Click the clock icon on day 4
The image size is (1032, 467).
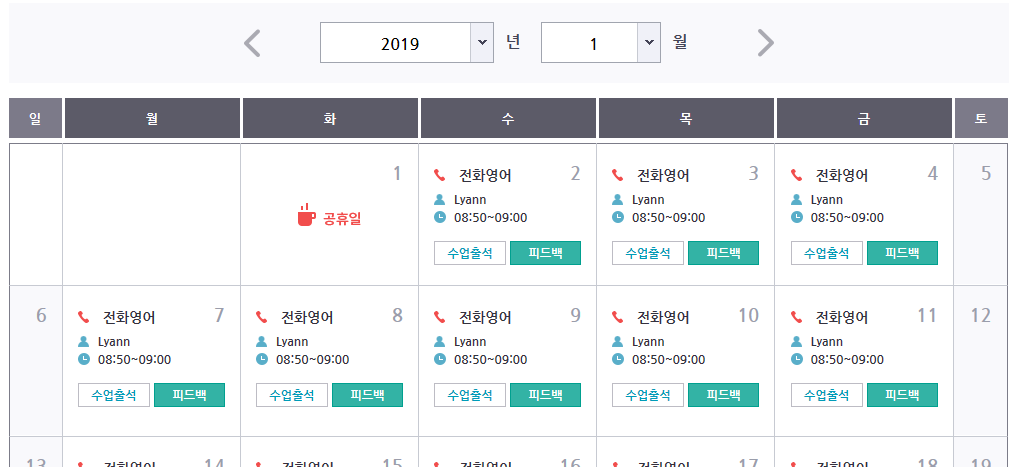(x=796, y=217)
